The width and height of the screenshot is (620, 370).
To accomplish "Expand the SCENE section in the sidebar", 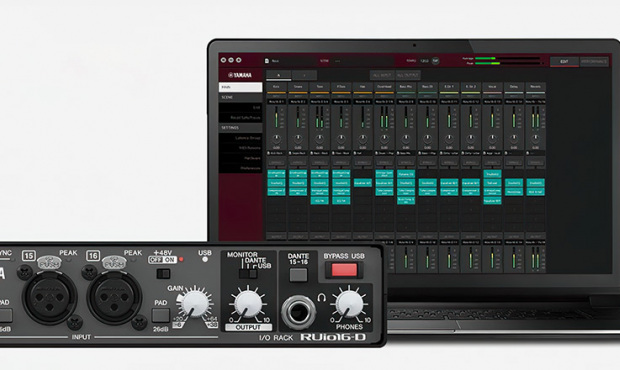I will [240, 97].
